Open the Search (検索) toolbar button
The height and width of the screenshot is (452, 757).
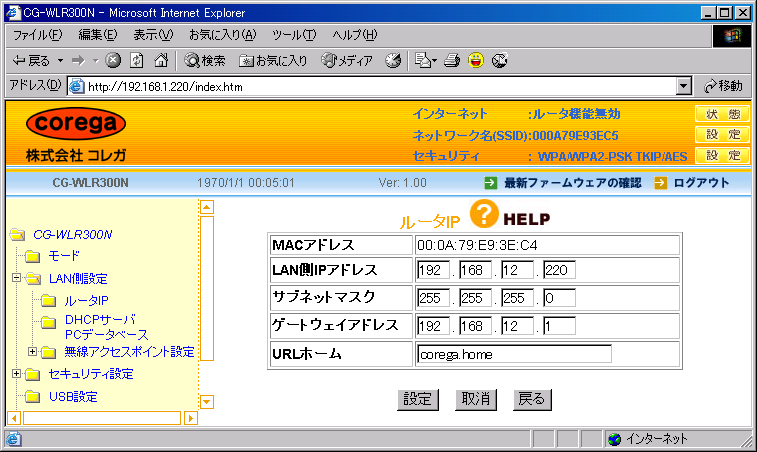point(205,60)
